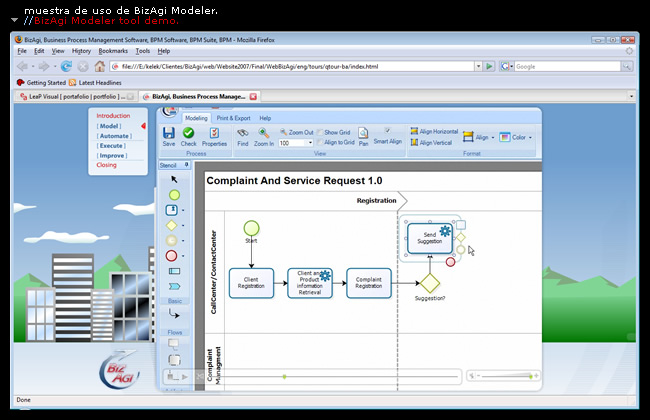Click the Save icon in Process group
Viewport: 650px width, 420px height.
[x=169, y=135]
